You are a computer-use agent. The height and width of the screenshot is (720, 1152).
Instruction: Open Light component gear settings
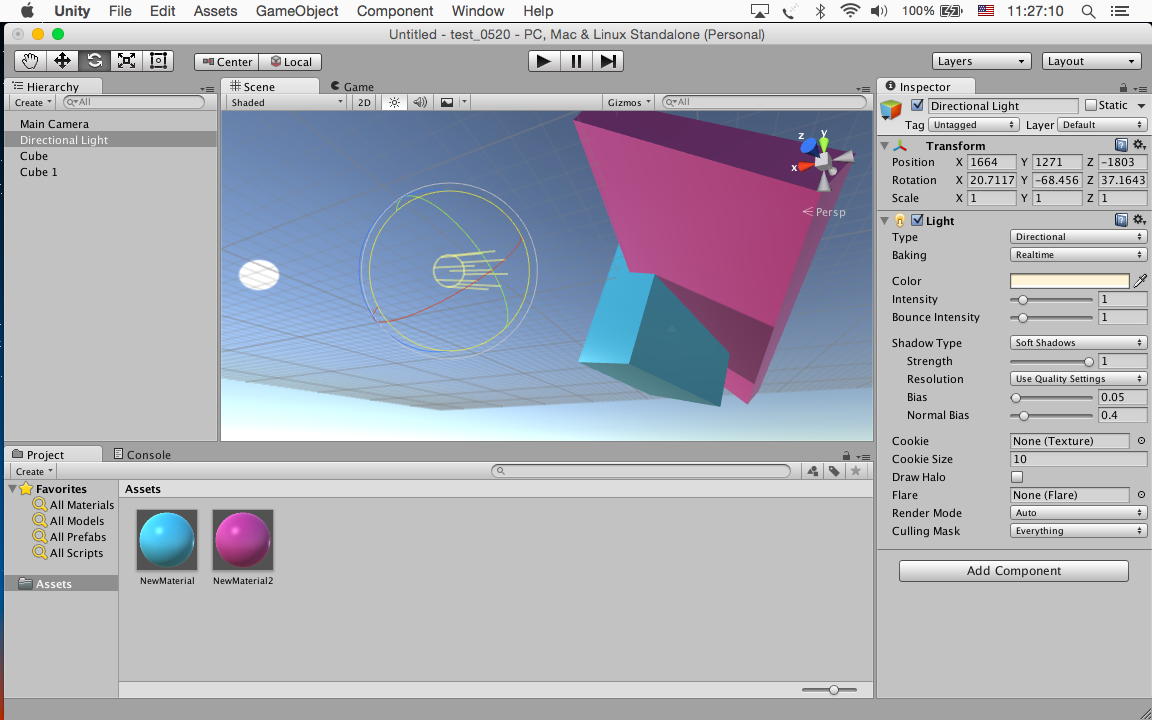(1138, 220)
